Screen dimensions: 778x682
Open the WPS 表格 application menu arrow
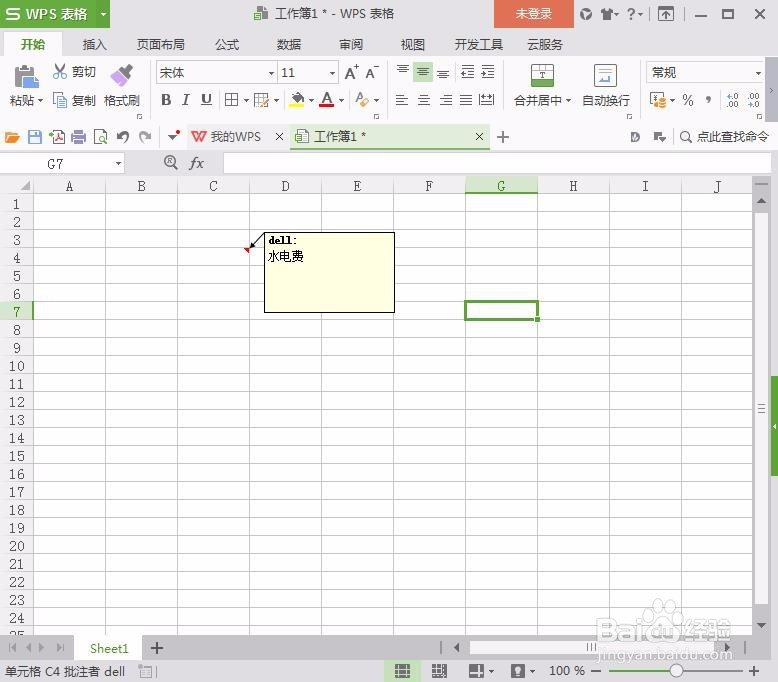point(103,14)
